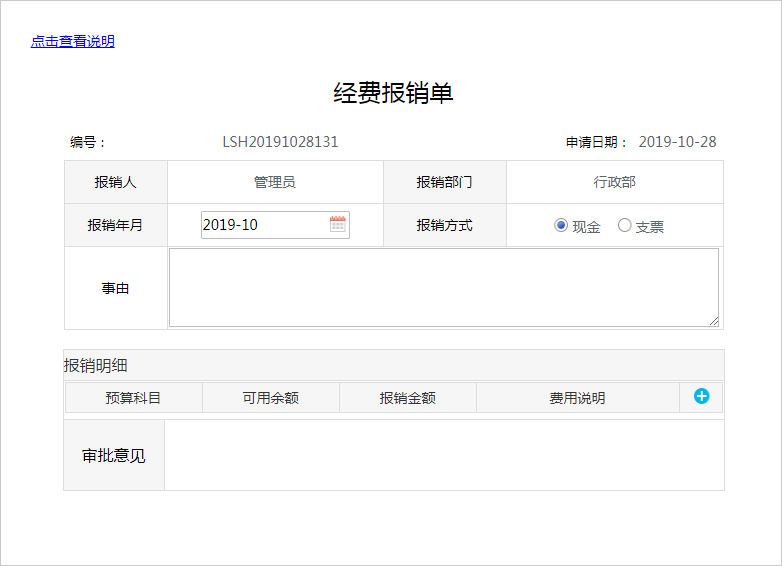Click the 费用说明 column header
Screen dimensions: 782x566
(577, 398)
